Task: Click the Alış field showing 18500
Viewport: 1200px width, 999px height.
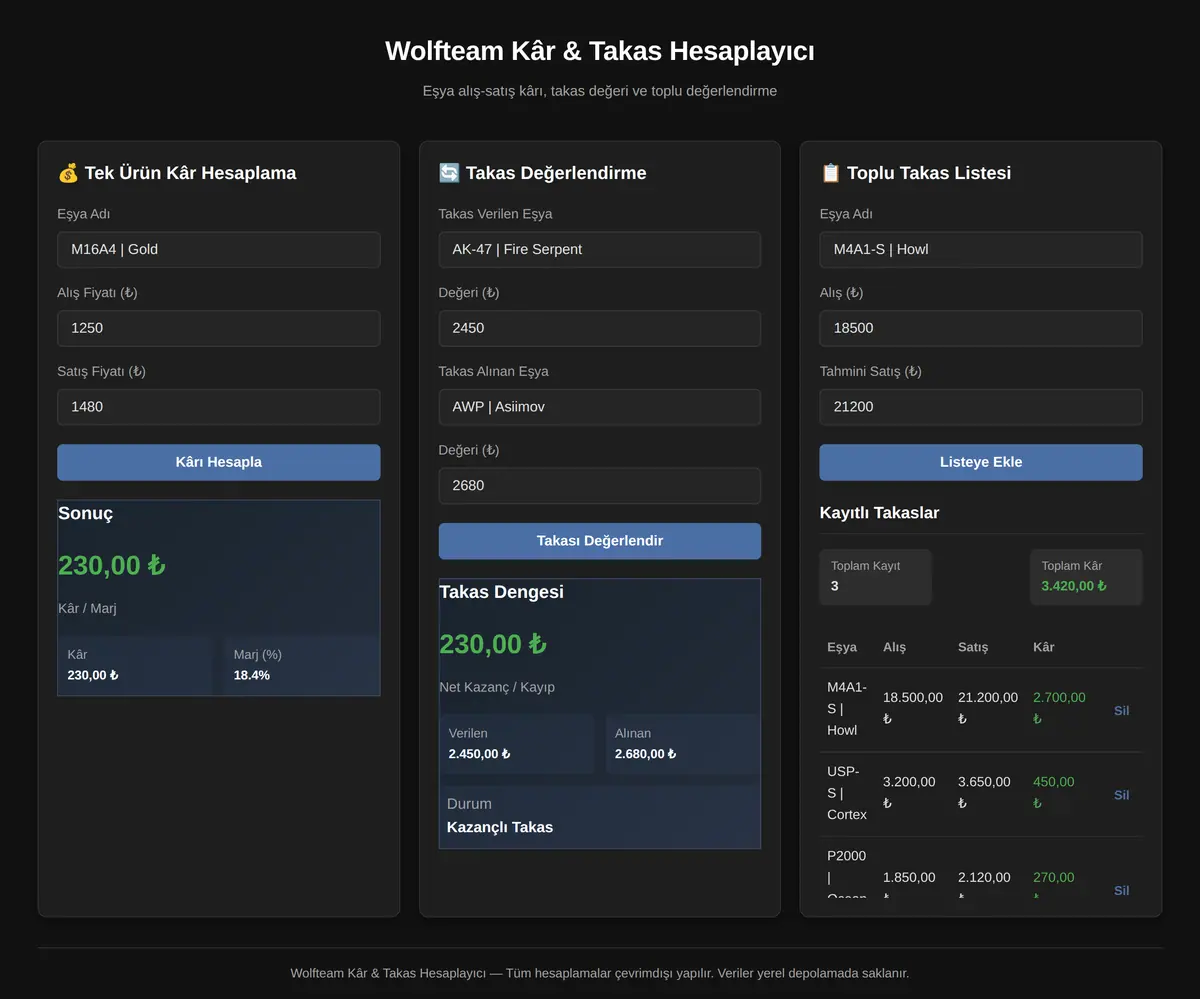Action: (981, 328)
